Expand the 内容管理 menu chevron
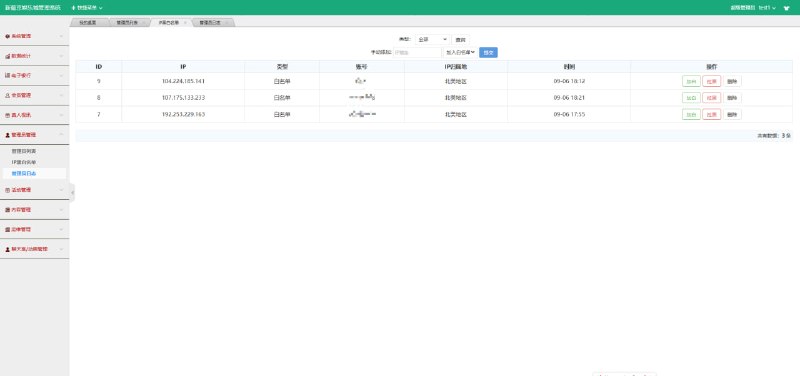The height and width of the screenshot is (376, 800). tap(61, 210)
